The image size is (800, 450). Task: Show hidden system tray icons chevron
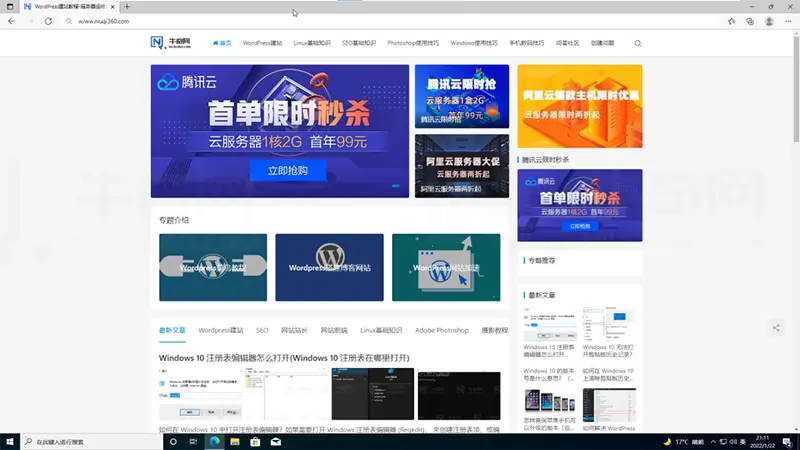[x=713, y=442]
